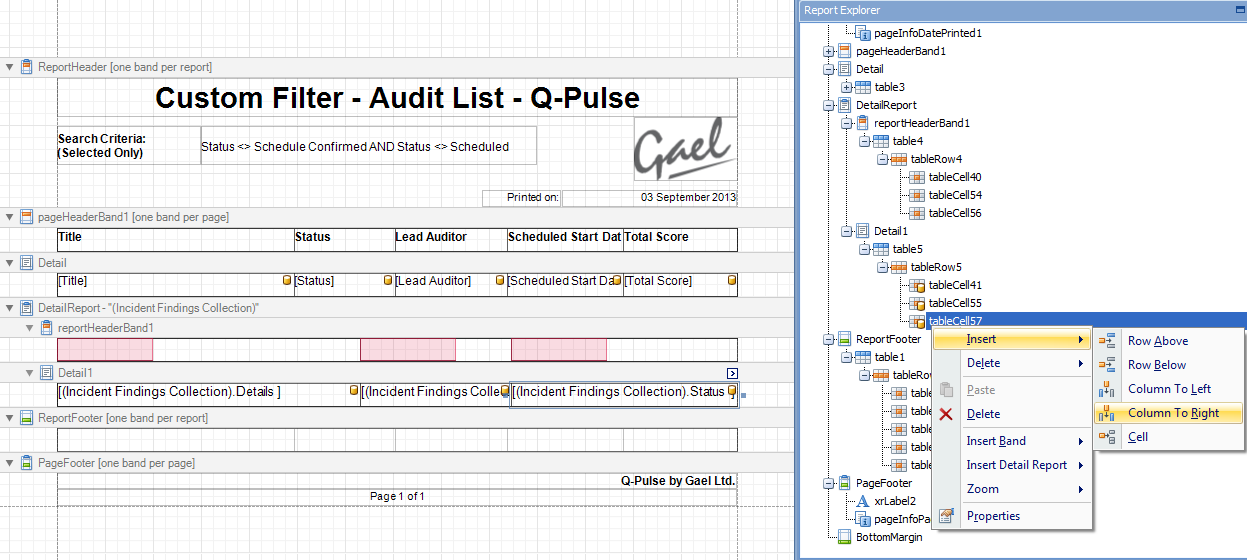Click the ReportHeader band icon in designer

[x=27, y=67]
